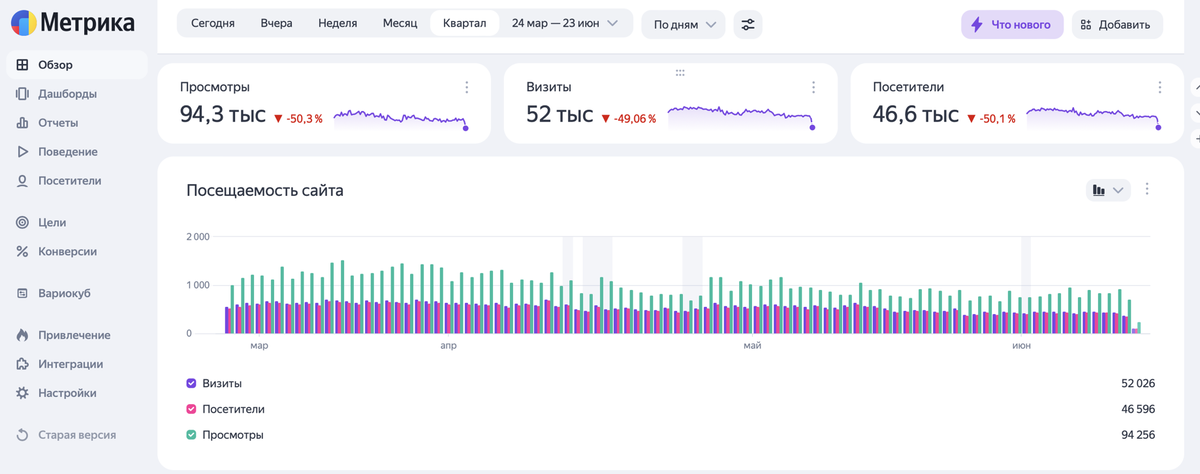Open three-dot menu on Просмотры card

click(x=466, y=88)
